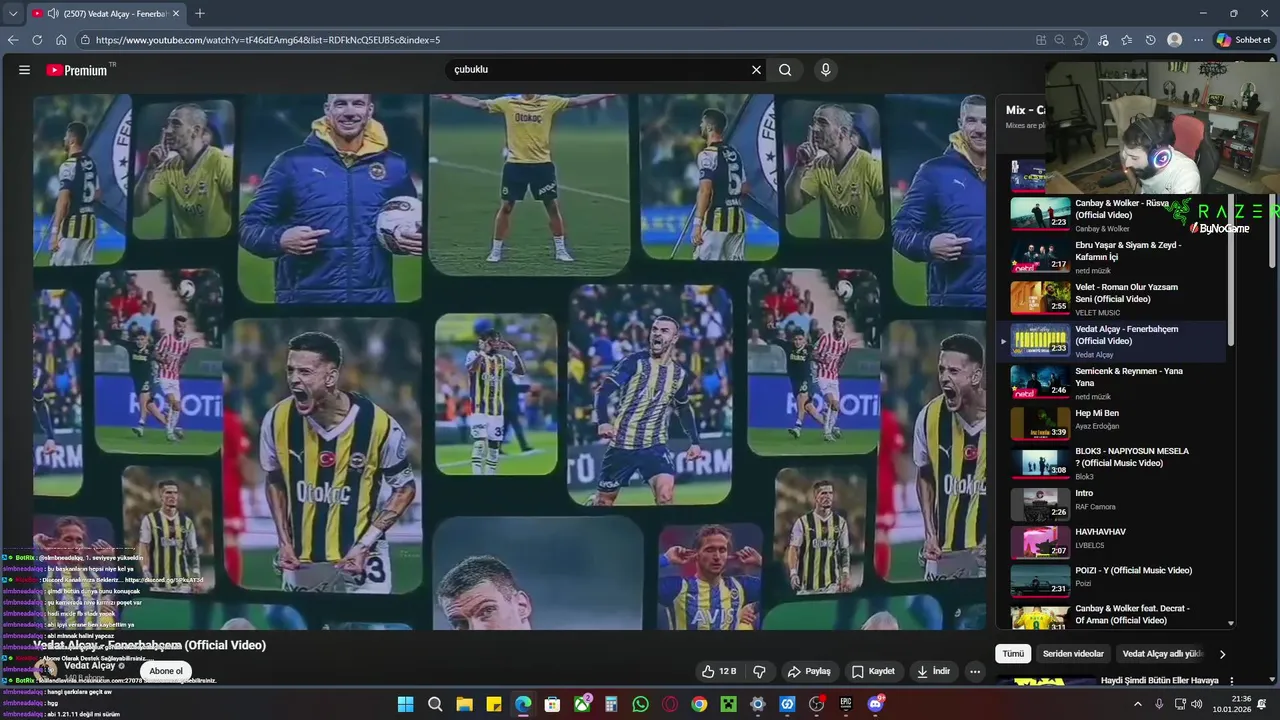Show hidden system tray icons chevron
Image resolution: width=1280 pixels, height=720 pixels.
coord(1137,704)
